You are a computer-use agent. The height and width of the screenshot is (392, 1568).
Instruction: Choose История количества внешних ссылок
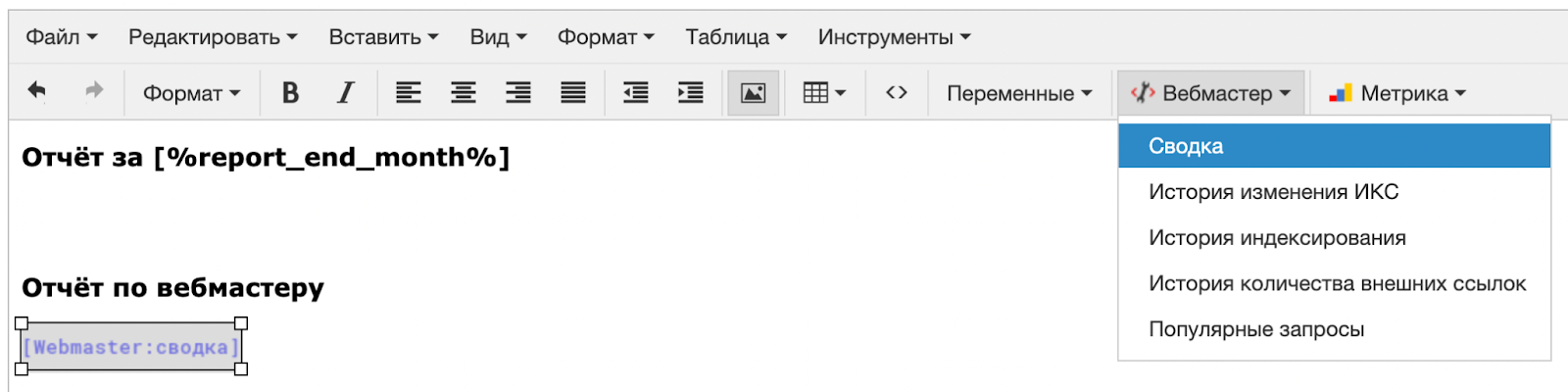coord(1334,284)
